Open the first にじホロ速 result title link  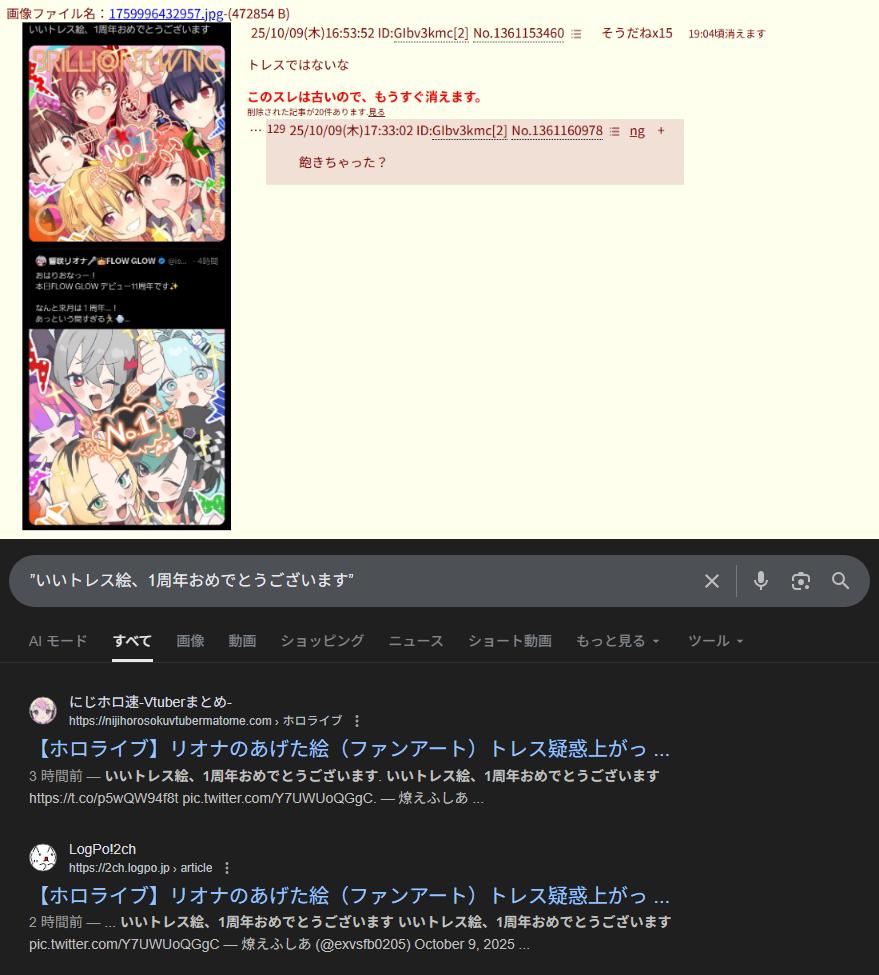(x=352, y=748)
